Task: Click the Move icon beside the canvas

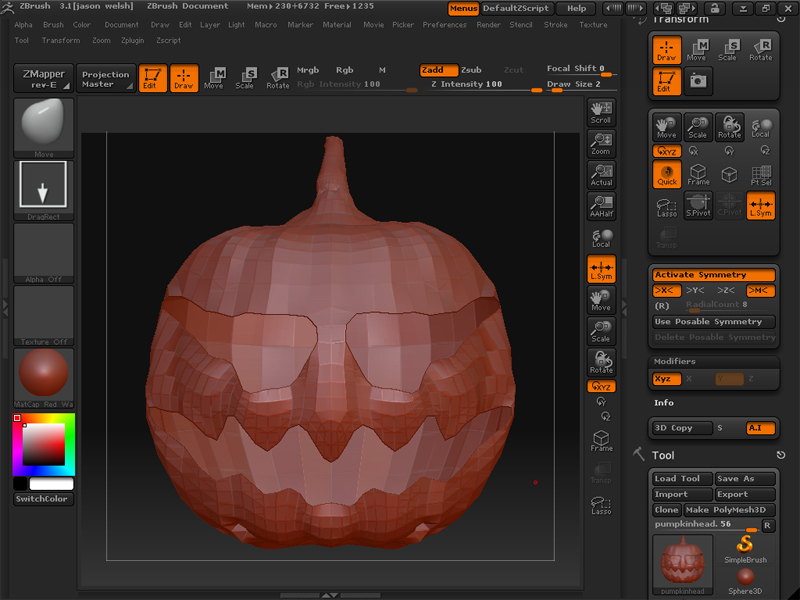Action: (601, 300)
